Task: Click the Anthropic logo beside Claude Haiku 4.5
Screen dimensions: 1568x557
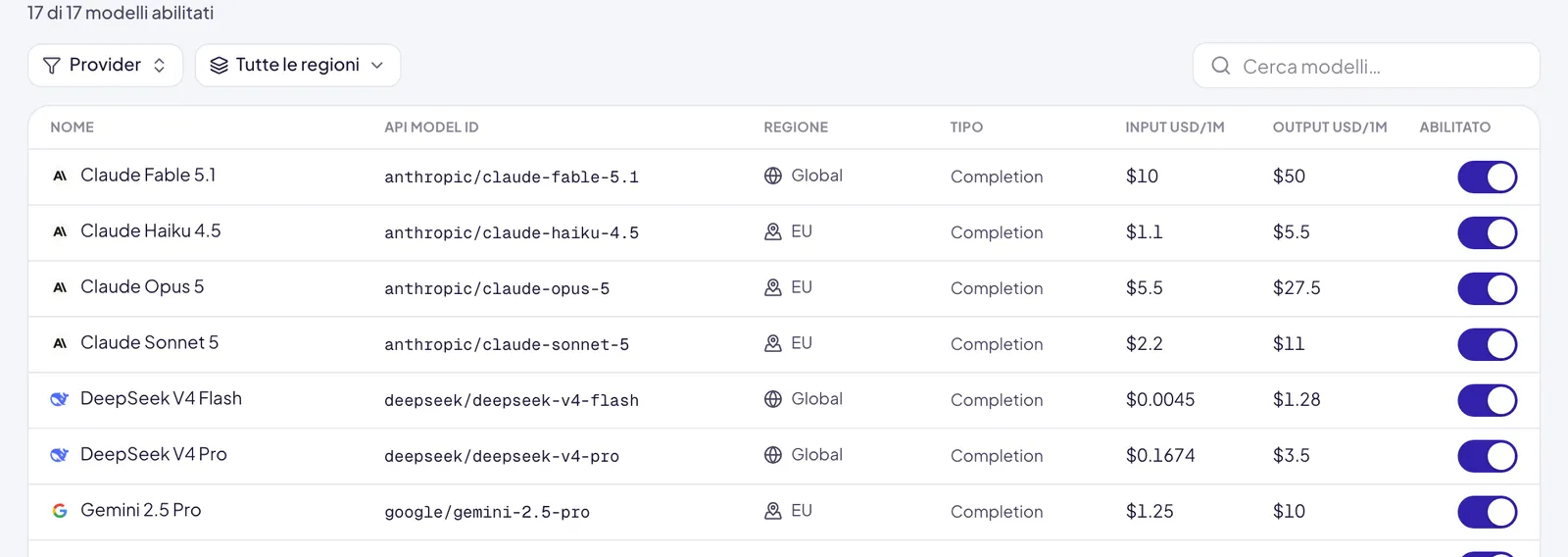Action: click(60, 231)
